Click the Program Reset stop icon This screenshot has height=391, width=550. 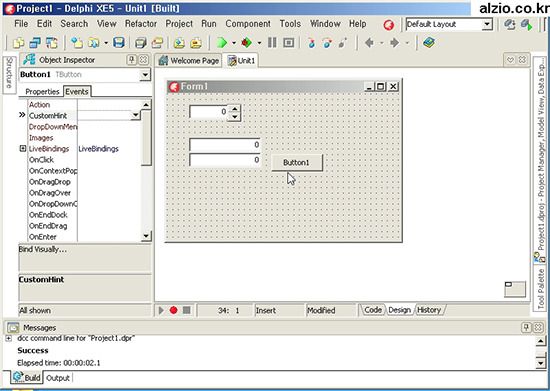[288, 43]
